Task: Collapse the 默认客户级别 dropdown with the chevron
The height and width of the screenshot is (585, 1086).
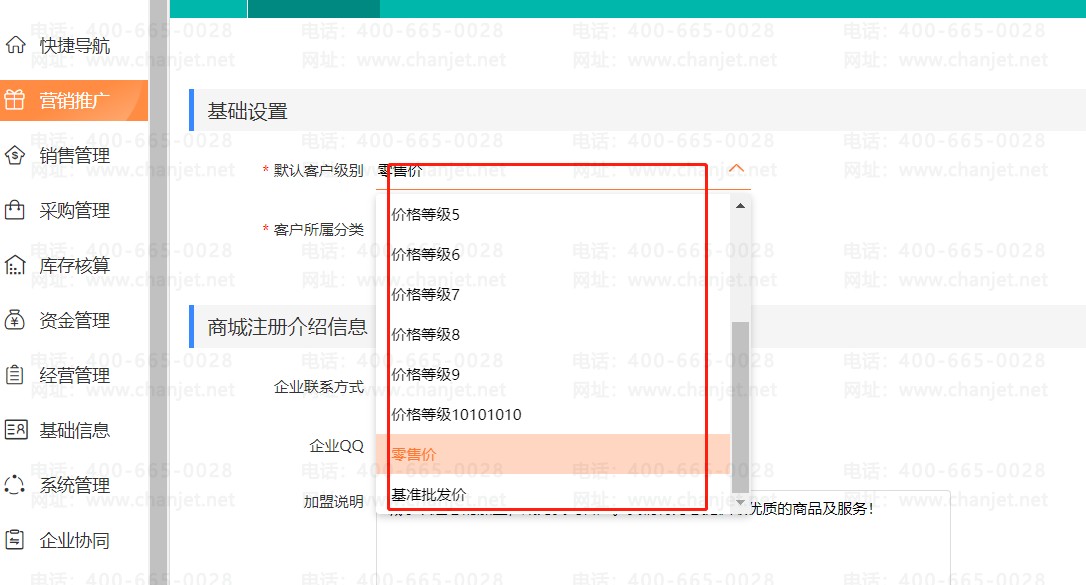Action: tap(736, 169)
